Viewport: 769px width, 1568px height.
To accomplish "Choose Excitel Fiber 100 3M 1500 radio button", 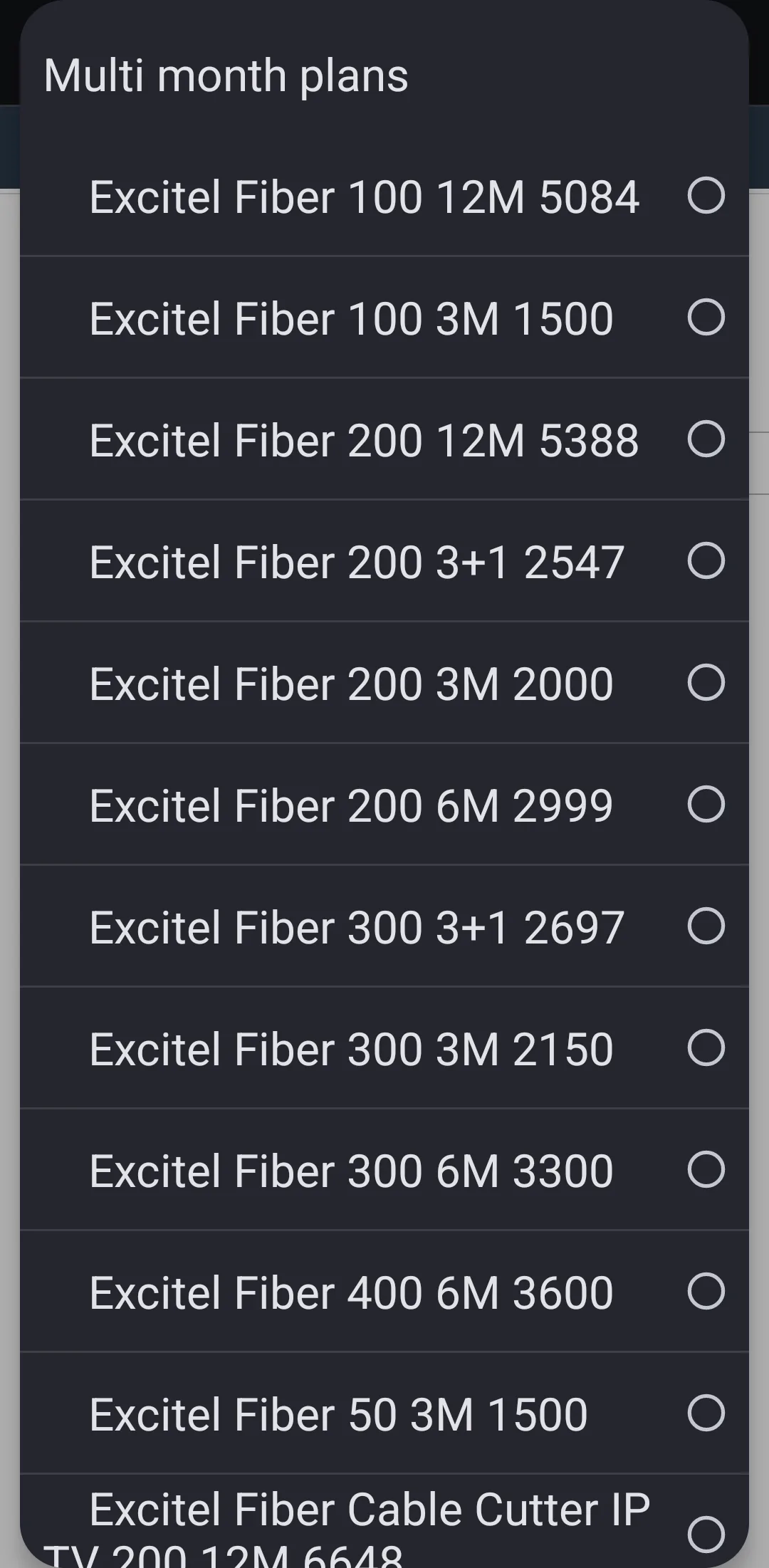I will coord(706,318).
